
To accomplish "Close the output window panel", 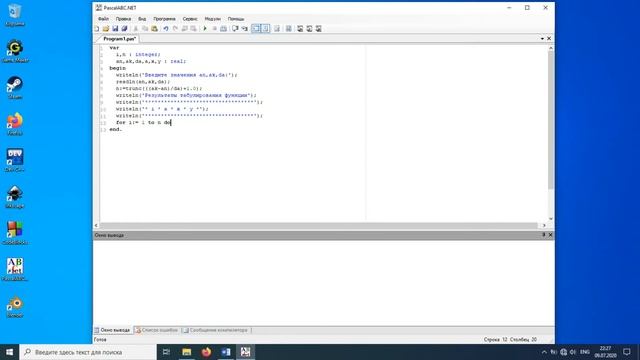I will (550, 235).
